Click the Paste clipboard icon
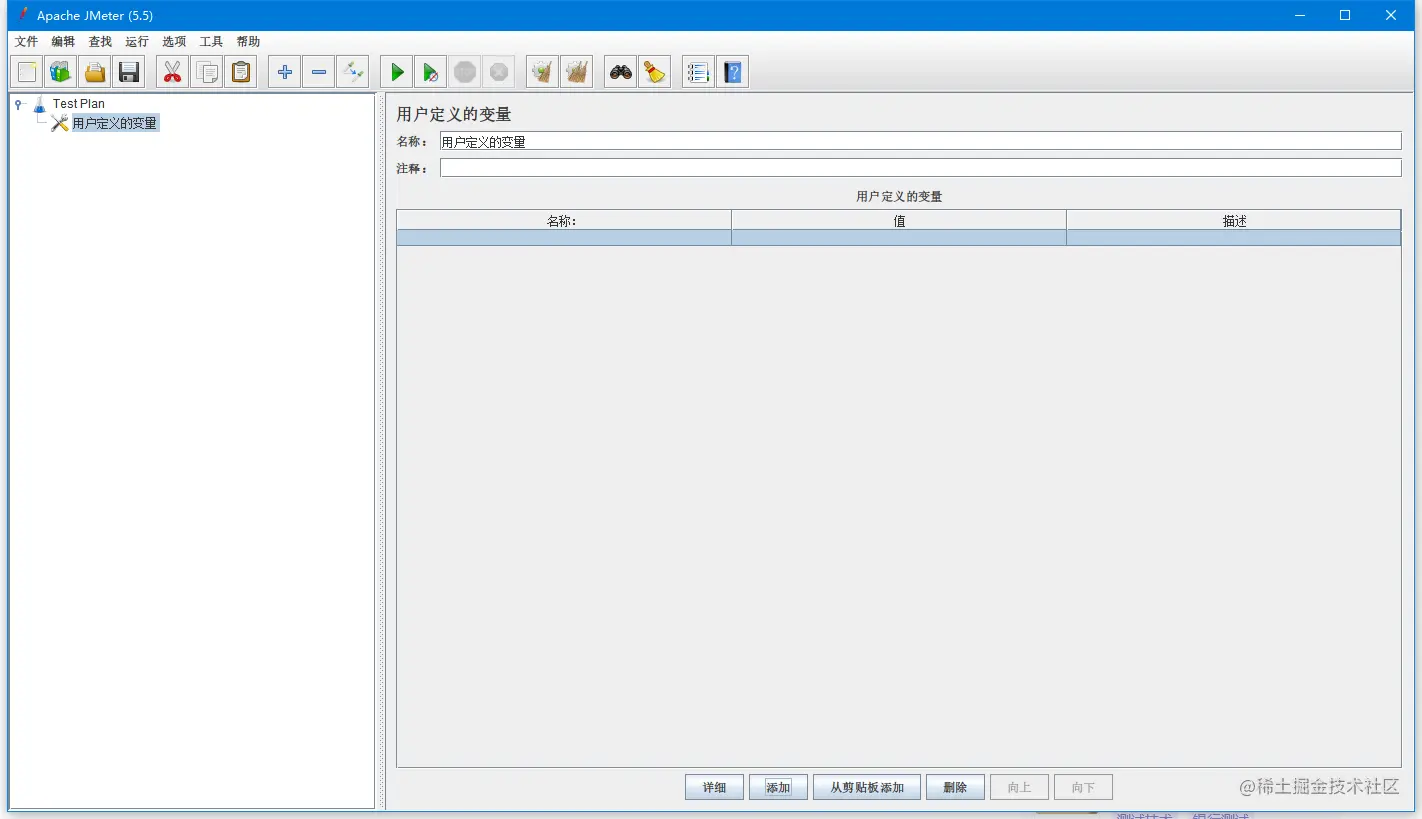This screenshot has height=819, width=1422. coord(241,72)
